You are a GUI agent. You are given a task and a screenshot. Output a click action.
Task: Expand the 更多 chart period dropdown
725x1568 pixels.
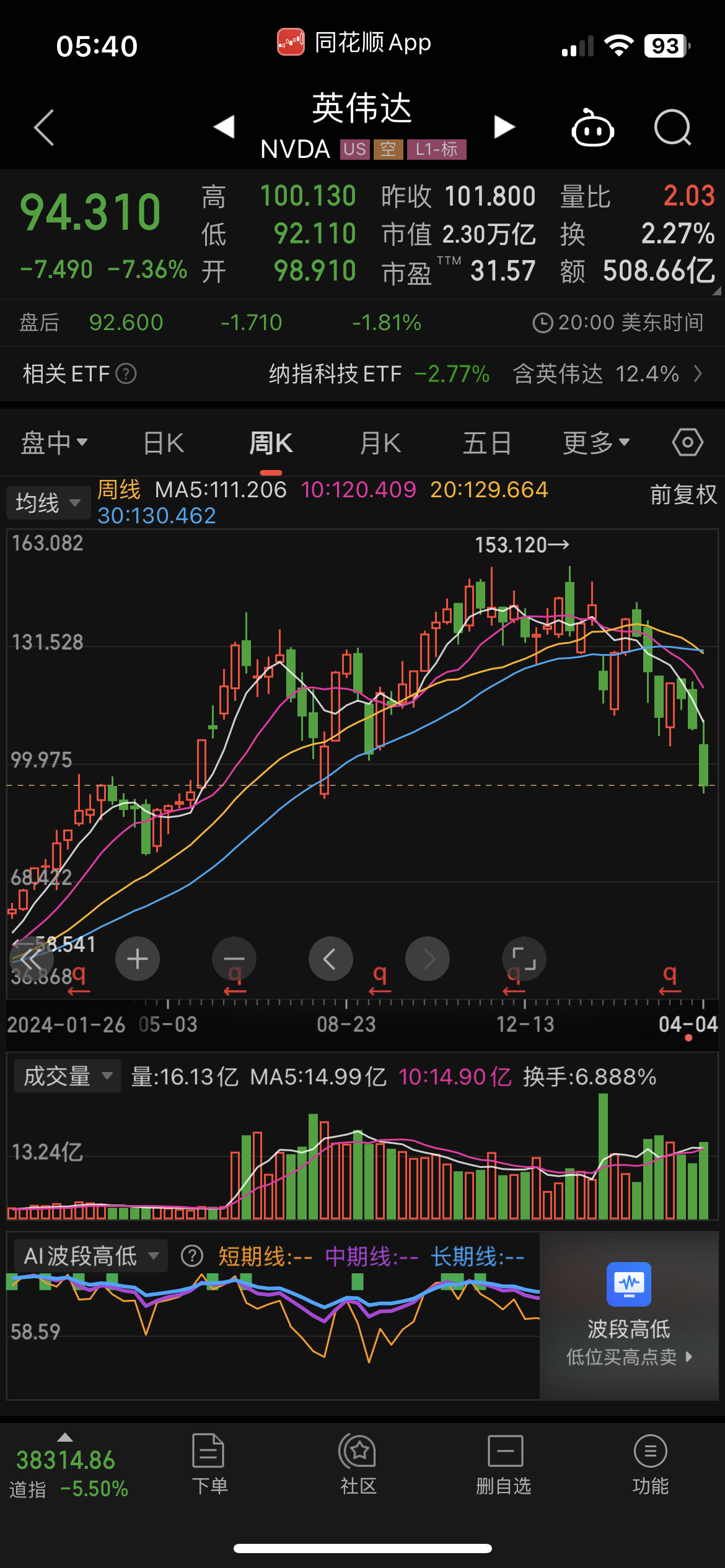596,443
